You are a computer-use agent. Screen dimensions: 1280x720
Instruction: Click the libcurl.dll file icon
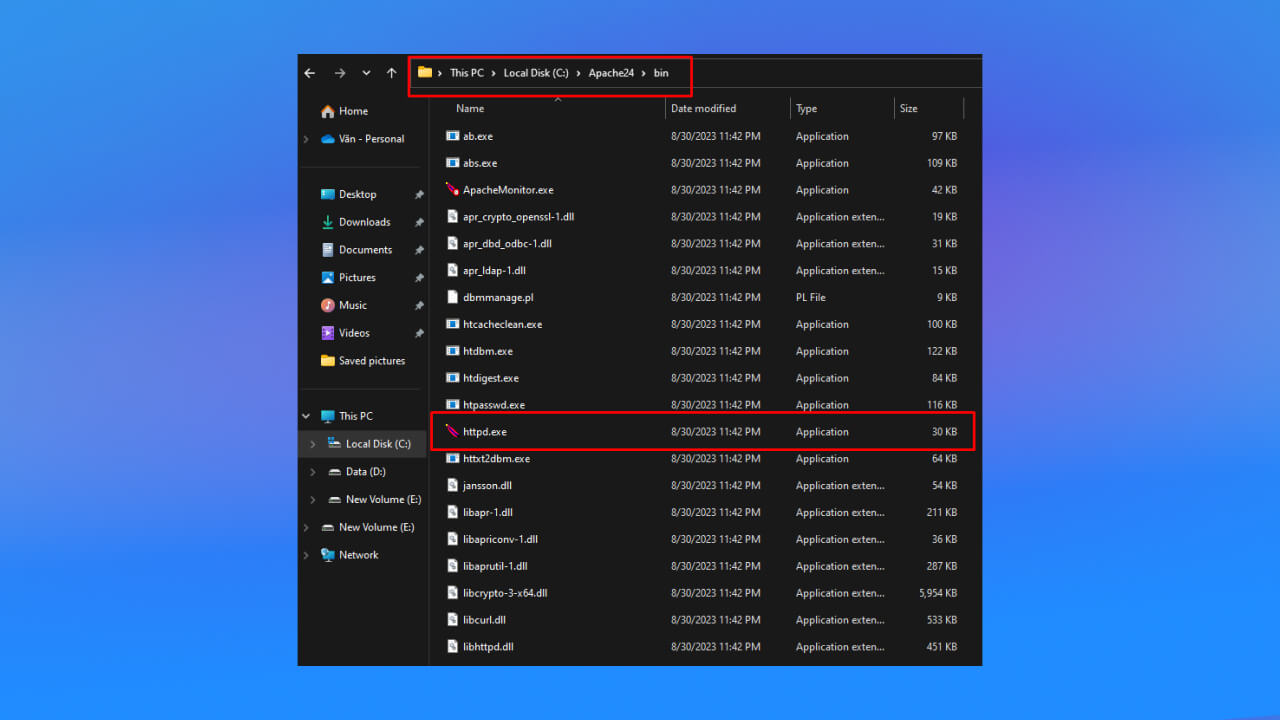[452, 620]
